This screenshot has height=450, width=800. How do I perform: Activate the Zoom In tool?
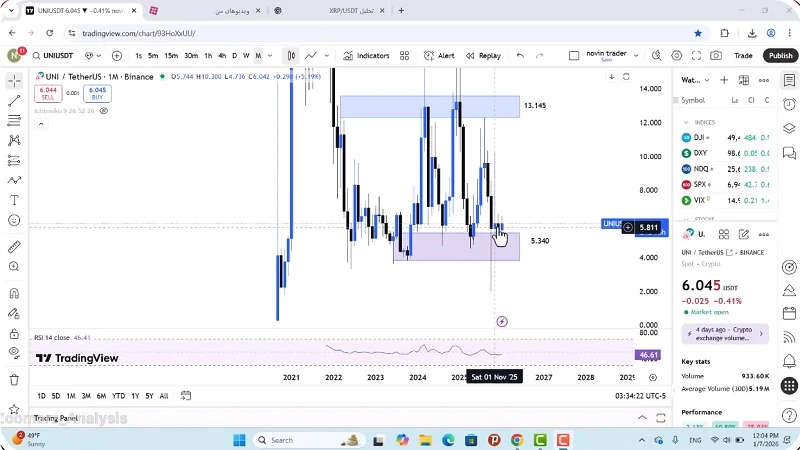click(14, 267)
